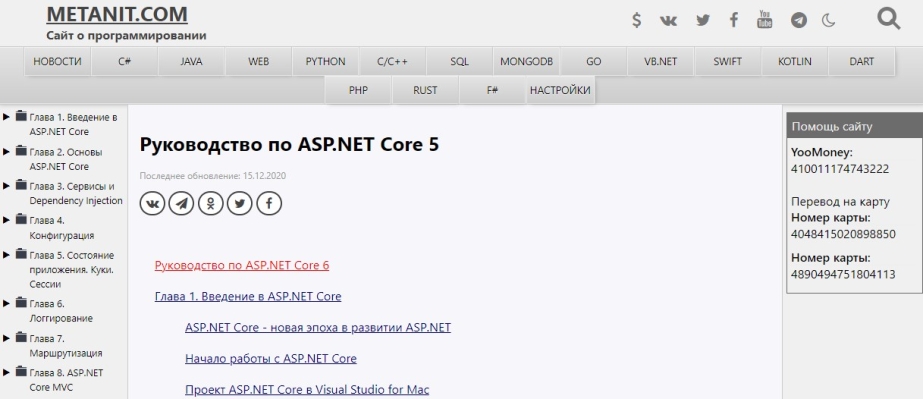Open link Начало работы с ASP.NET Core
Screen dimensions: 923x399
tap(271, 358)
